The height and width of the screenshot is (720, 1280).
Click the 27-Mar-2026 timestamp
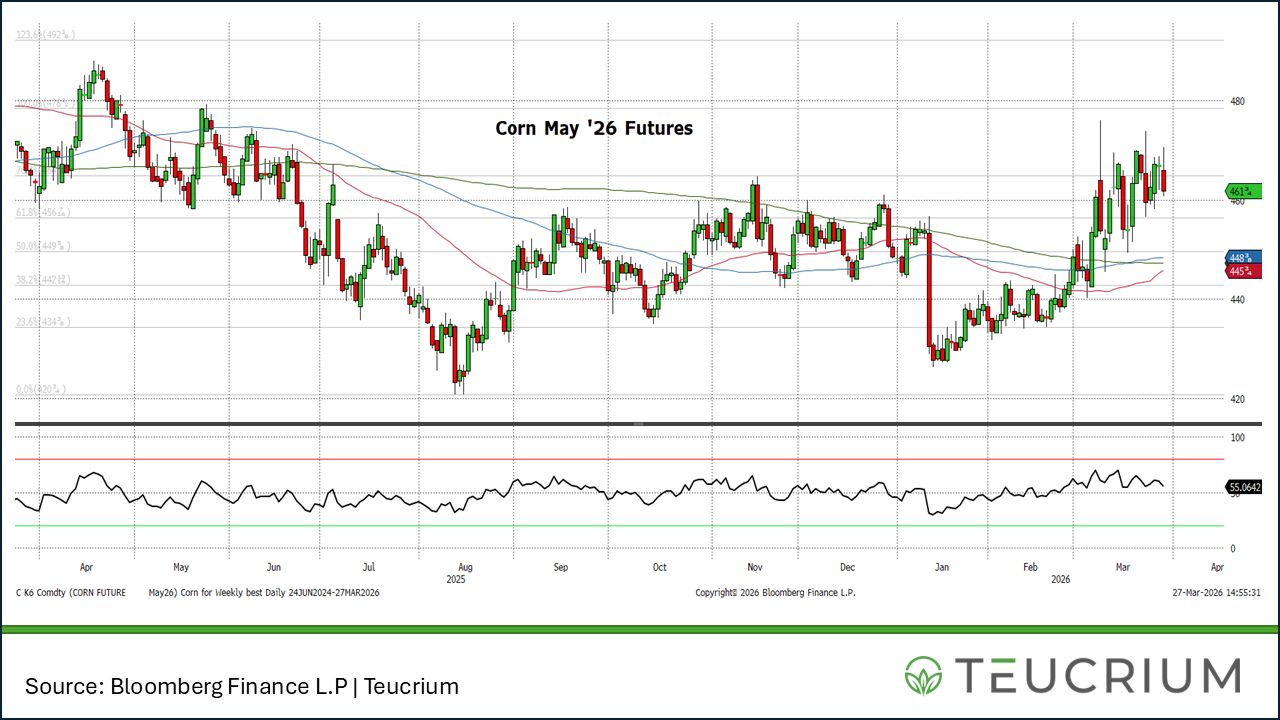[x=1215, y=592]
